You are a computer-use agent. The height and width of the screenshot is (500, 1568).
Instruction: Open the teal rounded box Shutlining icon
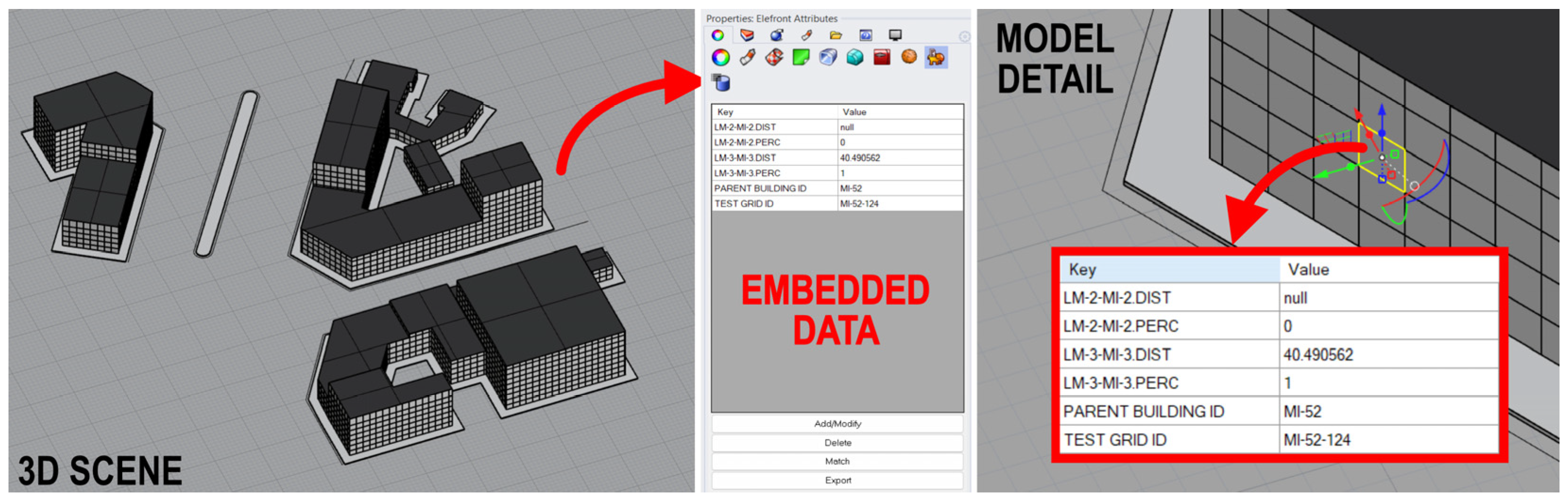point(855,58)
